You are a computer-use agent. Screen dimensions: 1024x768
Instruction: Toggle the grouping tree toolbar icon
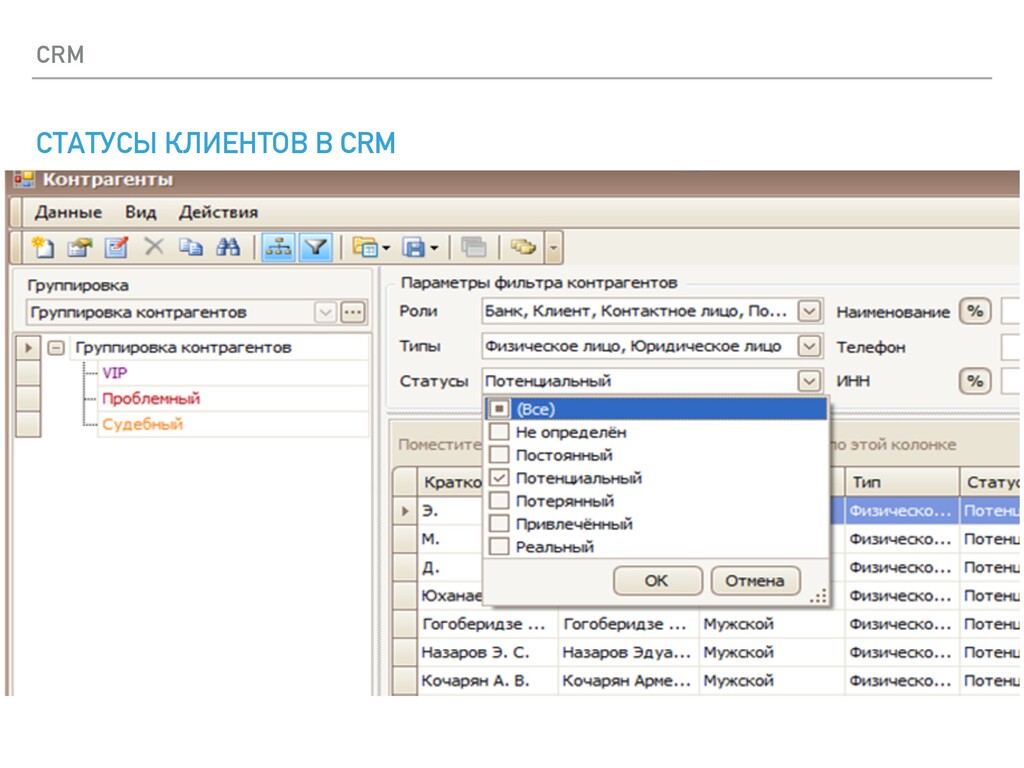[x=278, y=247]
